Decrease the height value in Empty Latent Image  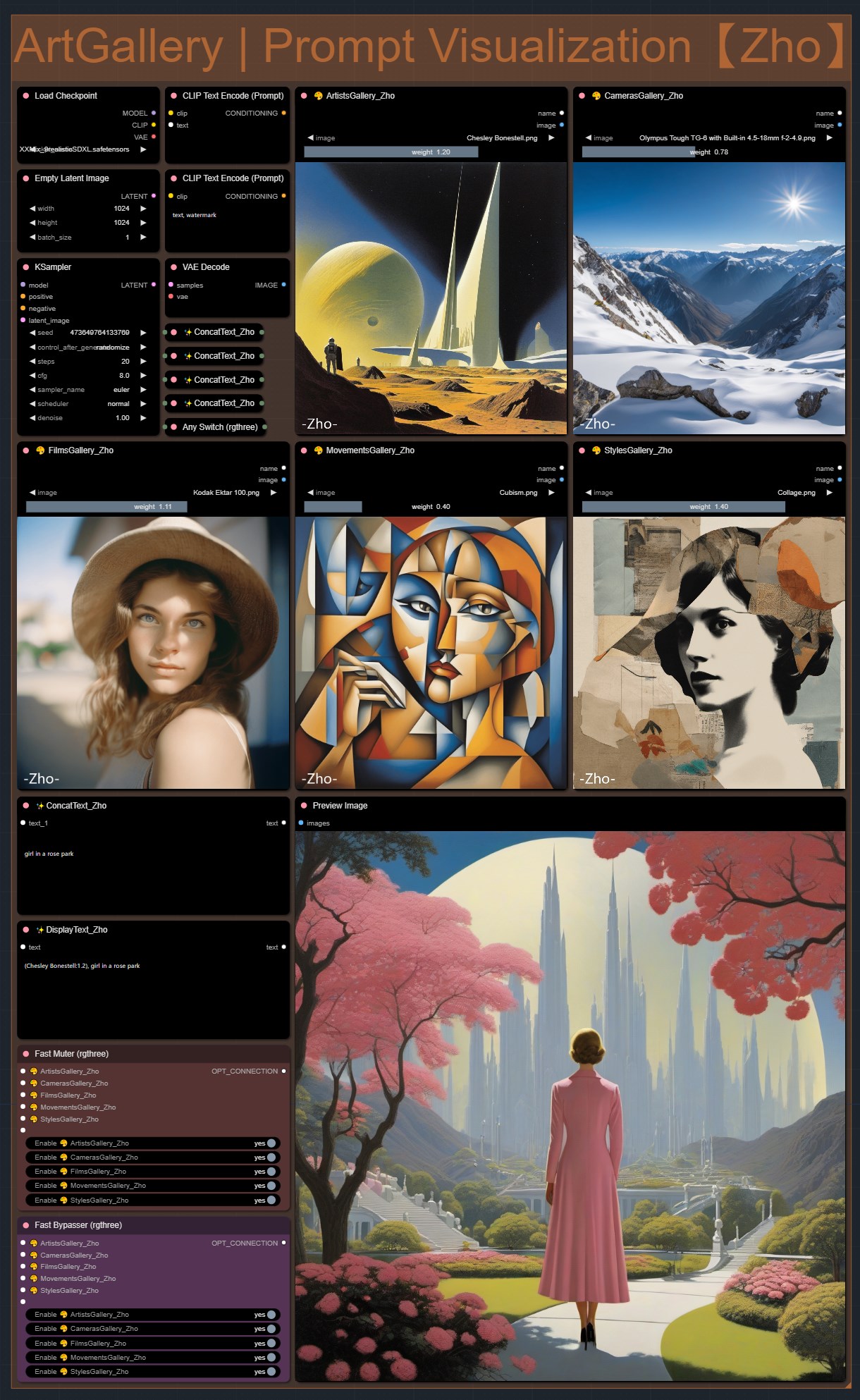(x=32, y=223)
